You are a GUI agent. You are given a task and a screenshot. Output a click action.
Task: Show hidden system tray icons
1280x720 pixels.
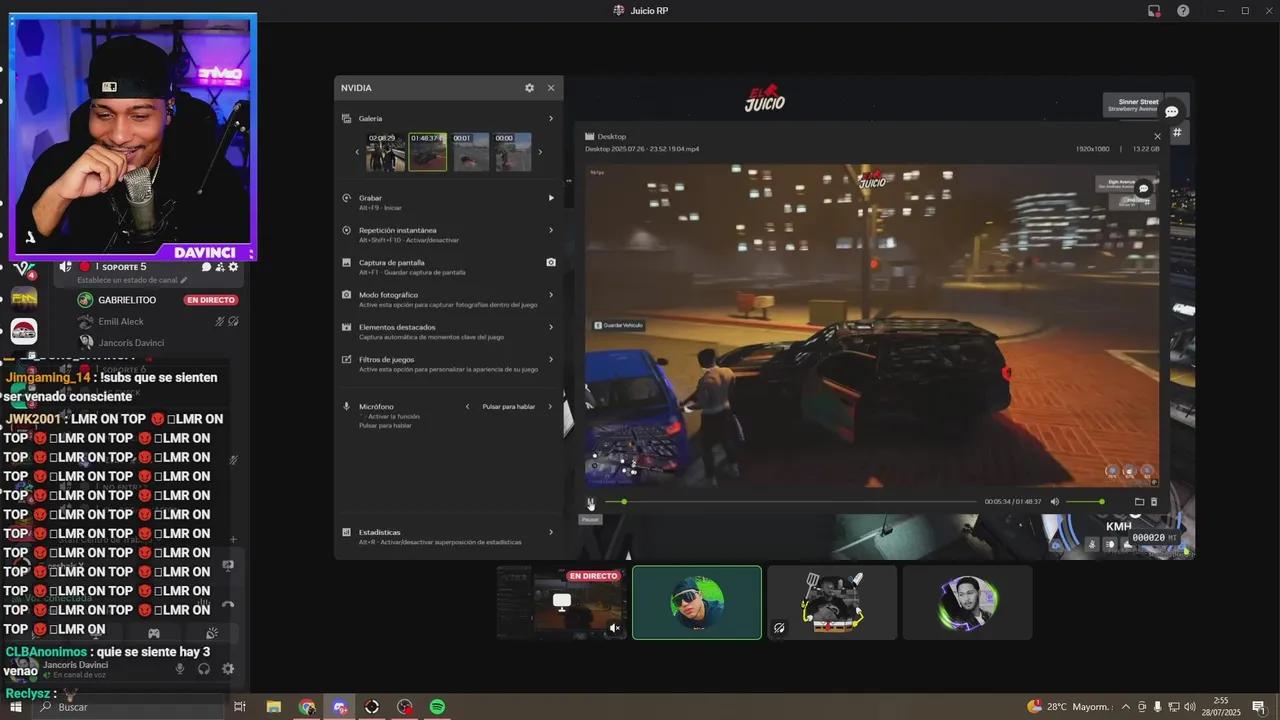[1126, 707]
